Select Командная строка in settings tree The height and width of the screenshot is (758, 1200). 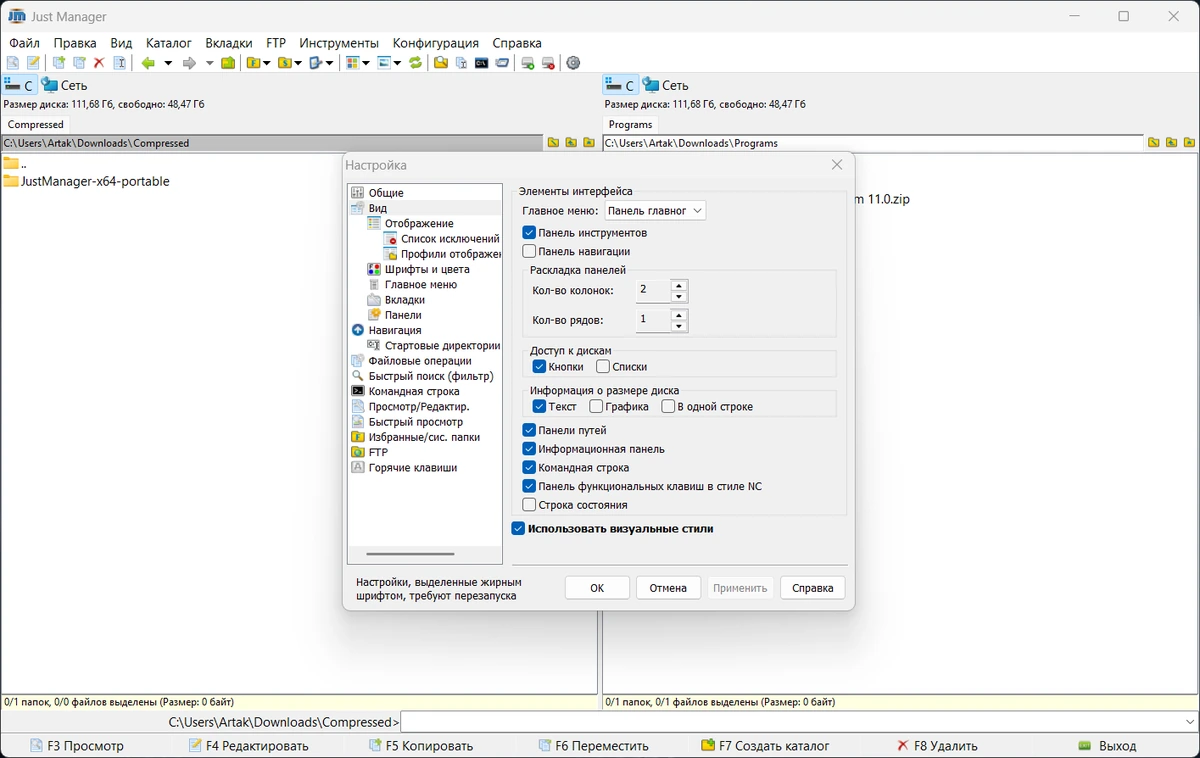(x=413, y=391)
